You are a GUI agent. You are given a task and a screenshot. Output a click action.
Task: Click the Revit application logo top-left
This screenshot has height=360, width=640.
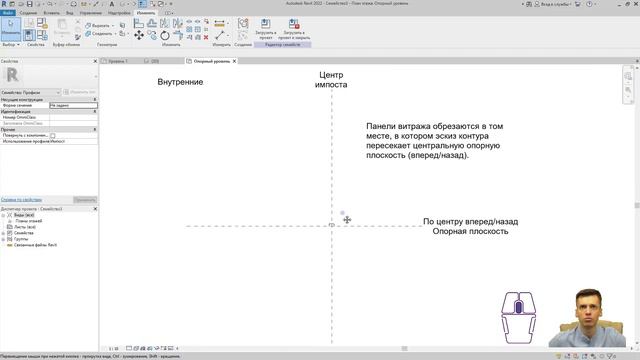(x=4, y=4)
